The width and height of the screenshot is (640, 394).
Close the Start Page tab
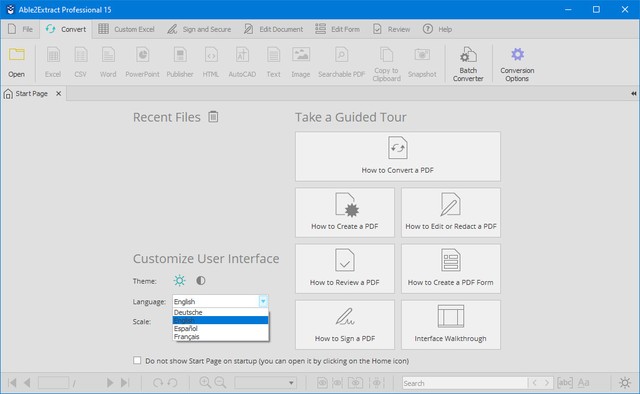59,93
